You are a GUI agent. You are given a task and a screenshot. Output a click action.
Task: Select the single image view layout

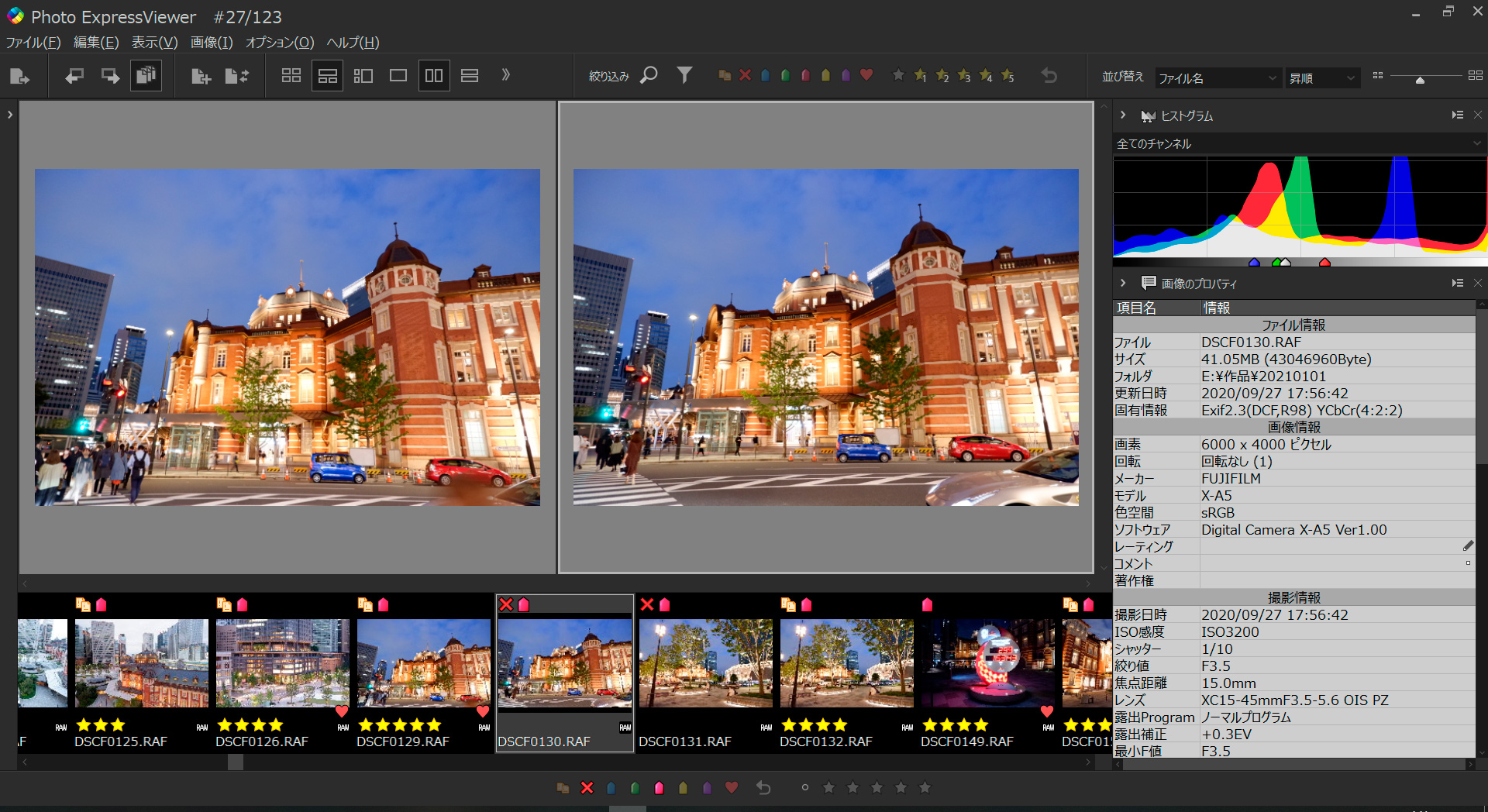(398, 76)
